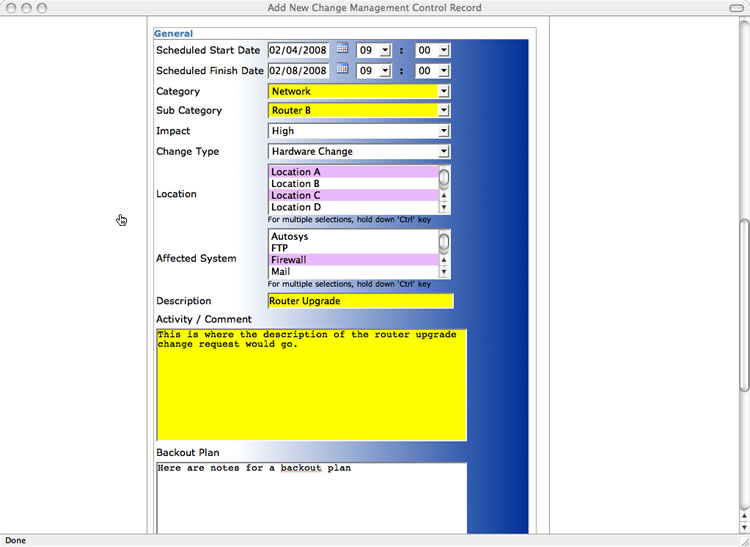Click the Affected System list scroll up arrow
This screenshot has height=547, width=750.
tap(444, 260)
